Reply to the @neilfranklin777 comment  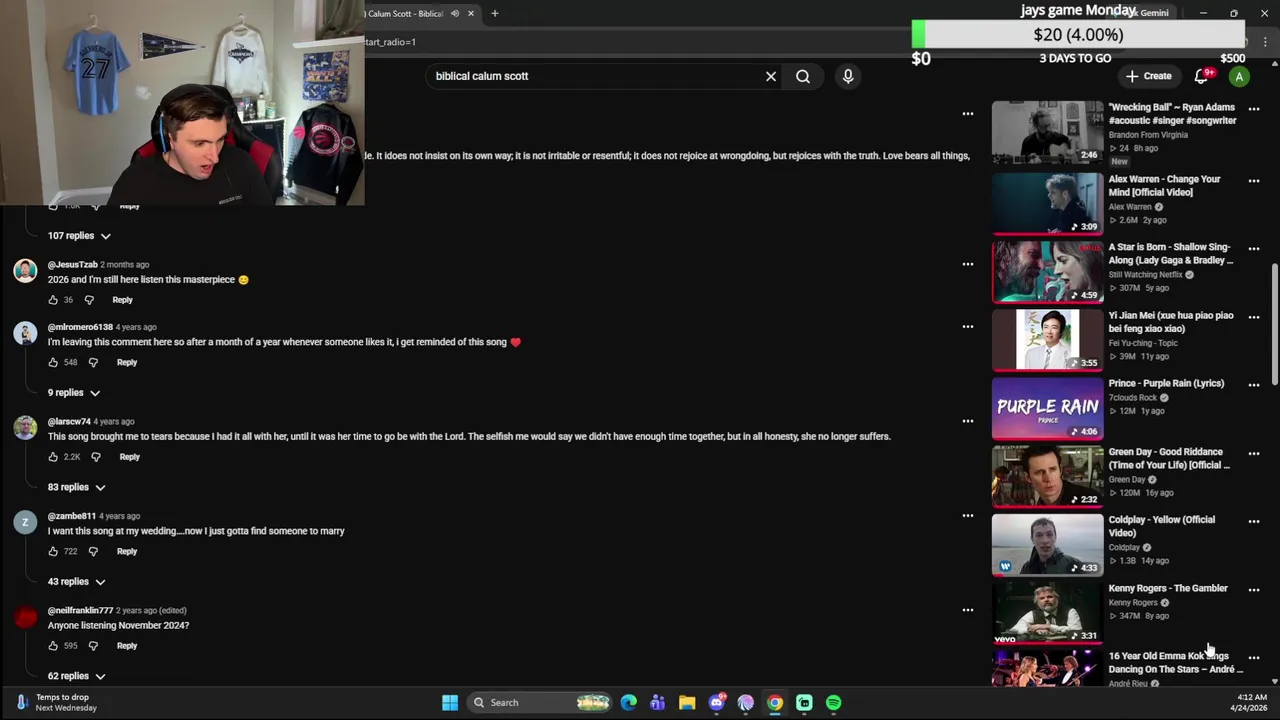point(127,646)
